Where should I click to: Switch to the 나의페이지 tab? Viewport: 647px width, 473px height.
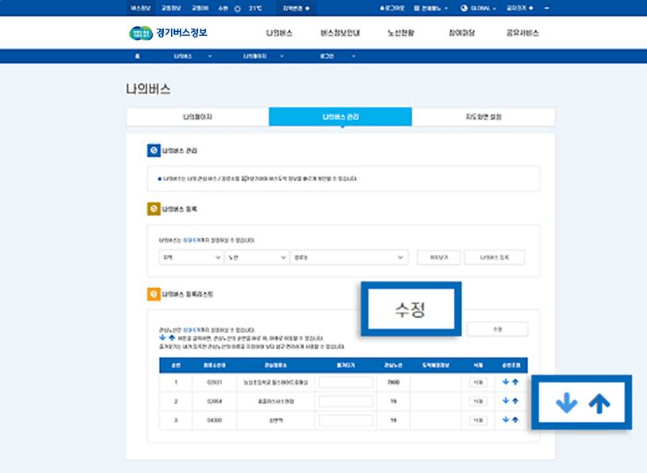198,117
